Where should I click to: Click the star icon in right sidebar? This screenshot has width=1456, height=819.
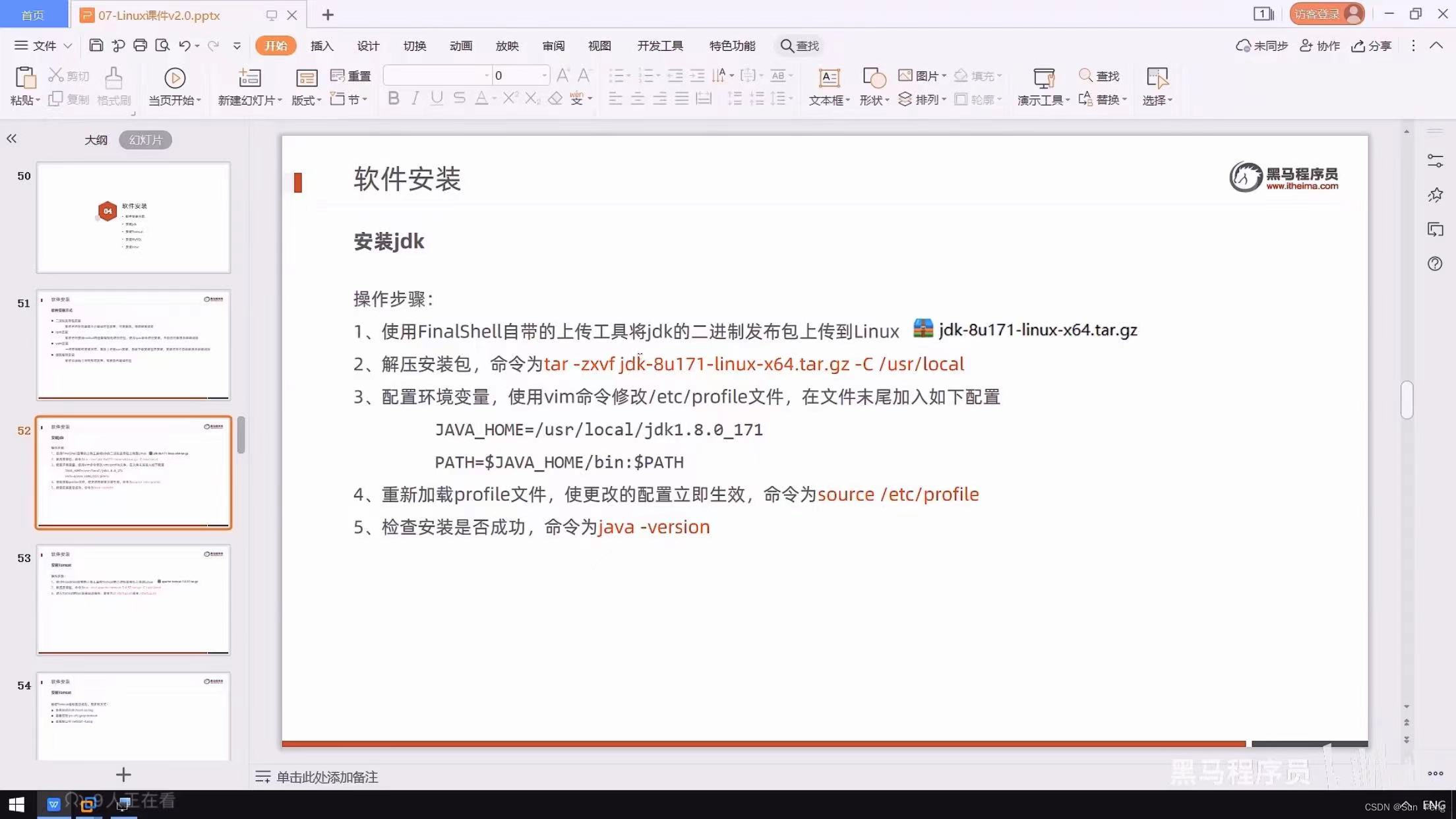1435,195
